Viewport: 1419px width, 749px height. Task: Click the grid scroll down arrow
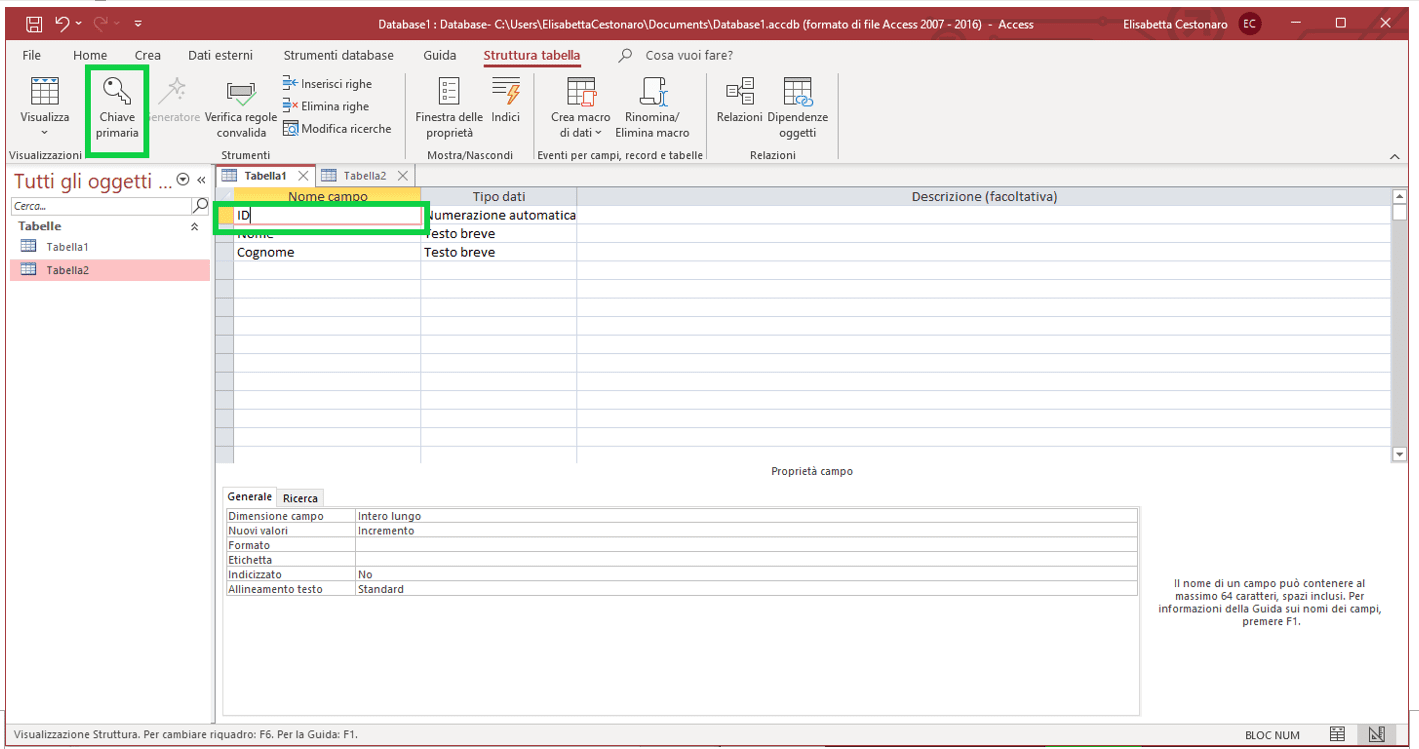[1399, 455]
